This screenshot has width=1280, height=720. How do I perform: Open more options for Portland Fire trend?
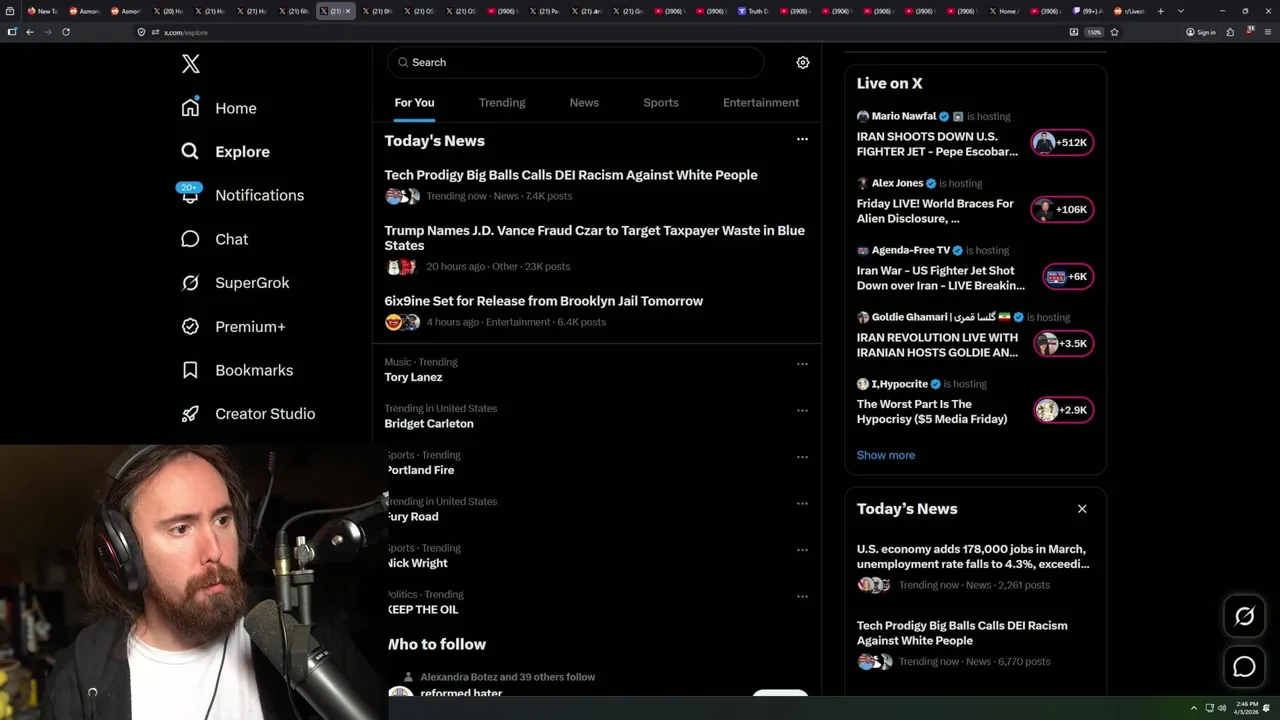pos(802,457)
